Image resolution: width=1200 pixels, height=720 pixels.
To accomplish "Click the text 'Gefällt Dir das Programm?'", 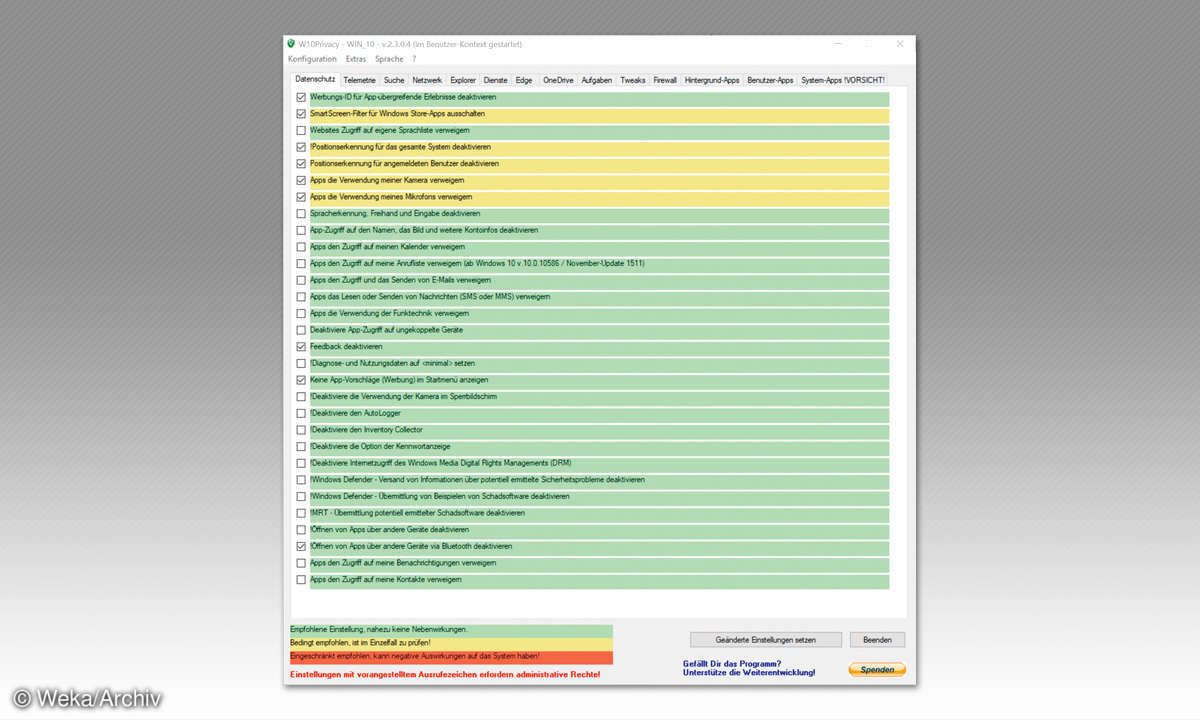I will (x=732, y=664).
